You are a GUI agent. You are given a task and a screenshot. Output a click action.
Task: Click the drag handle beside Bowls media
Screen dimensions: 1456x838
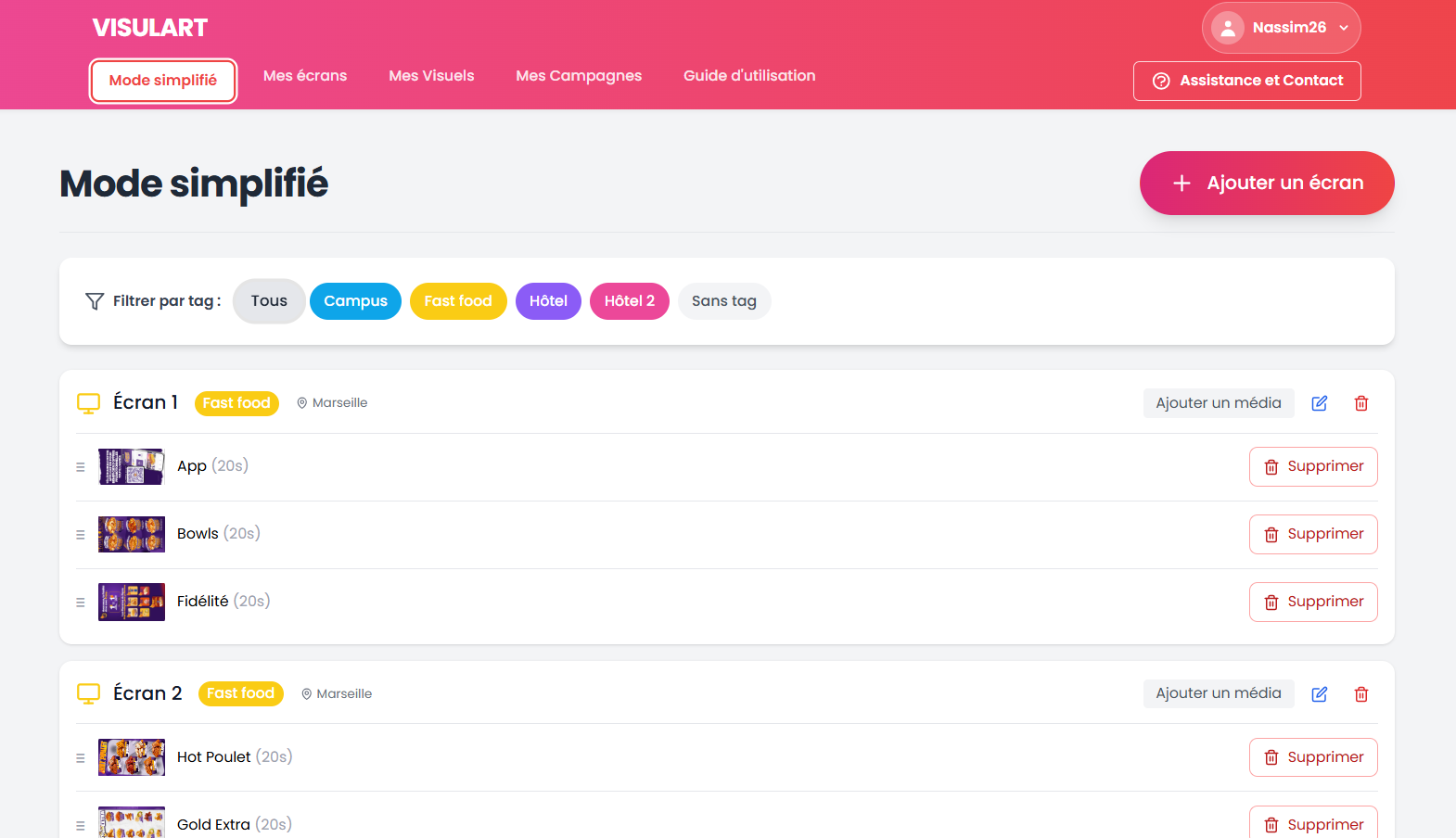pyautogui.click(x=81, y=535)
